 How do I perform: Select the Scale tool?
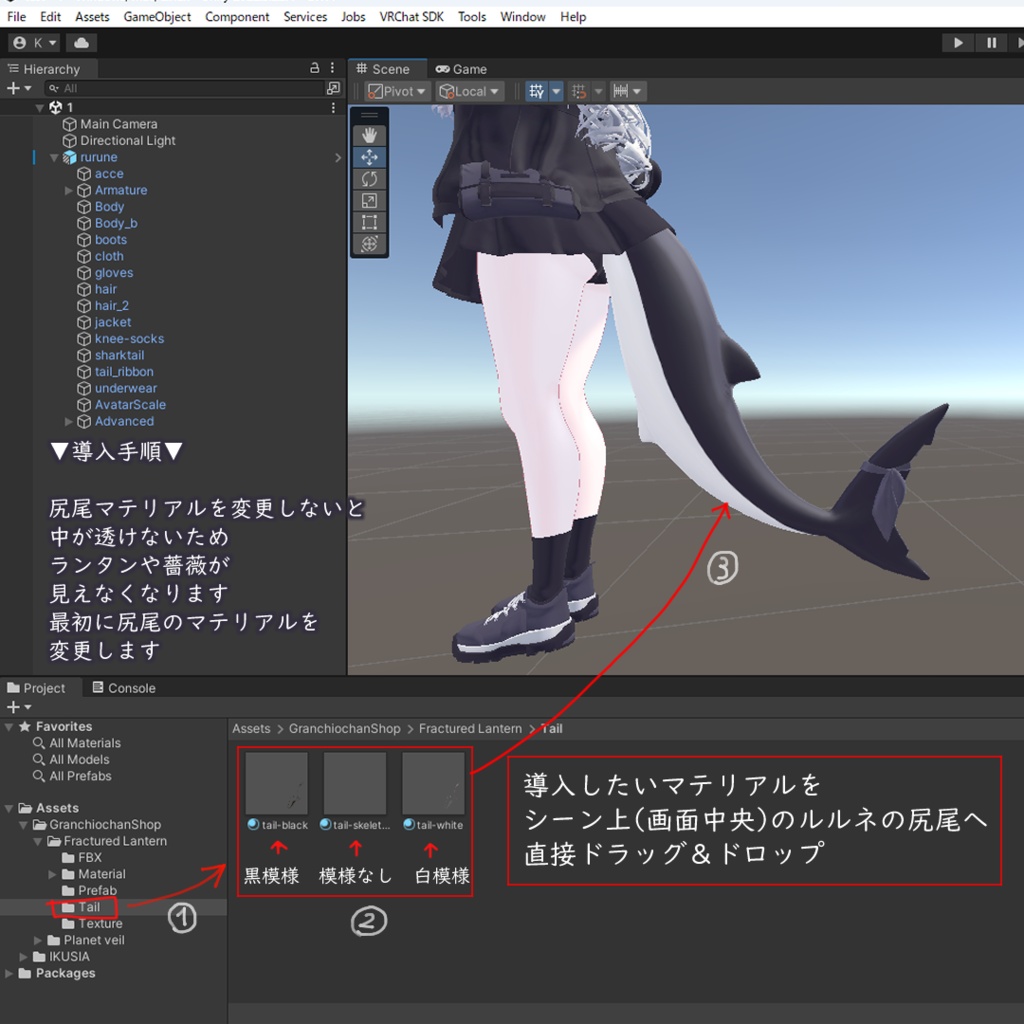tap(369, 200)
